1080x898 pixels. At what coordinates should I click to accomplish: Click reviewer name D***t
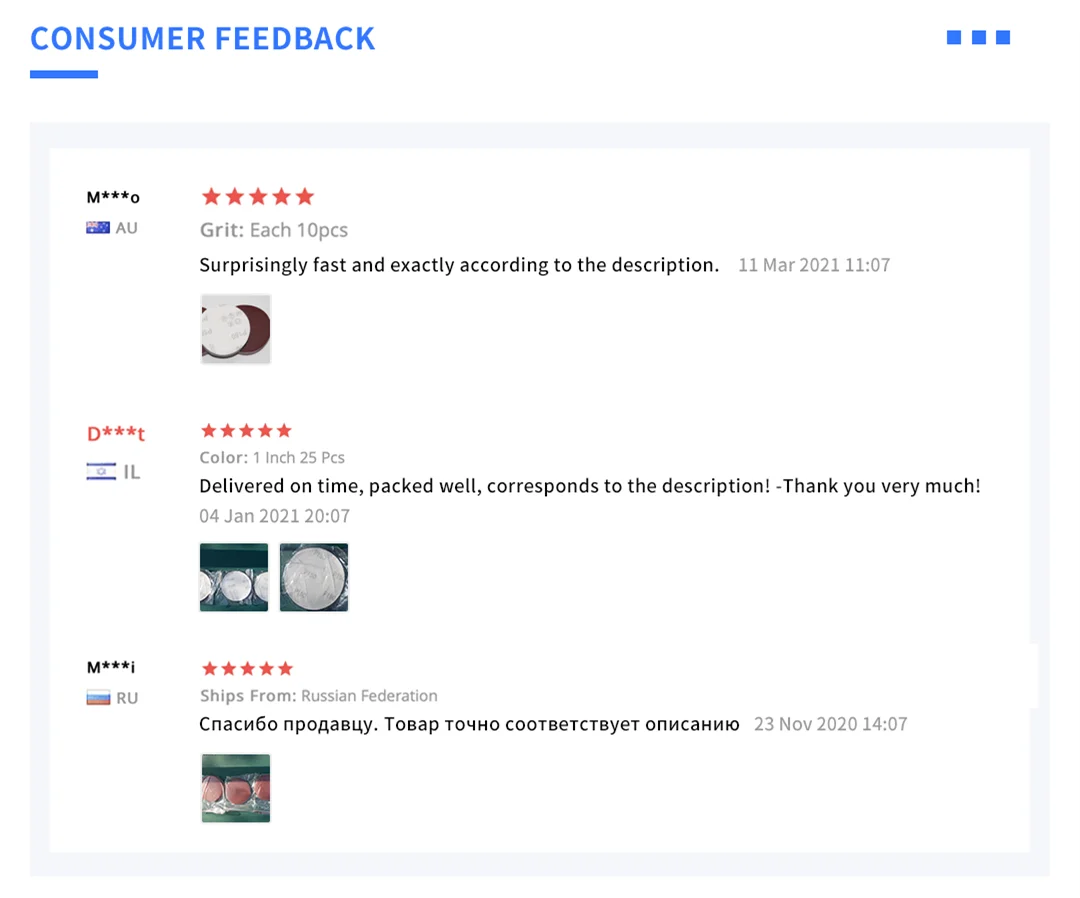(116, 434)
